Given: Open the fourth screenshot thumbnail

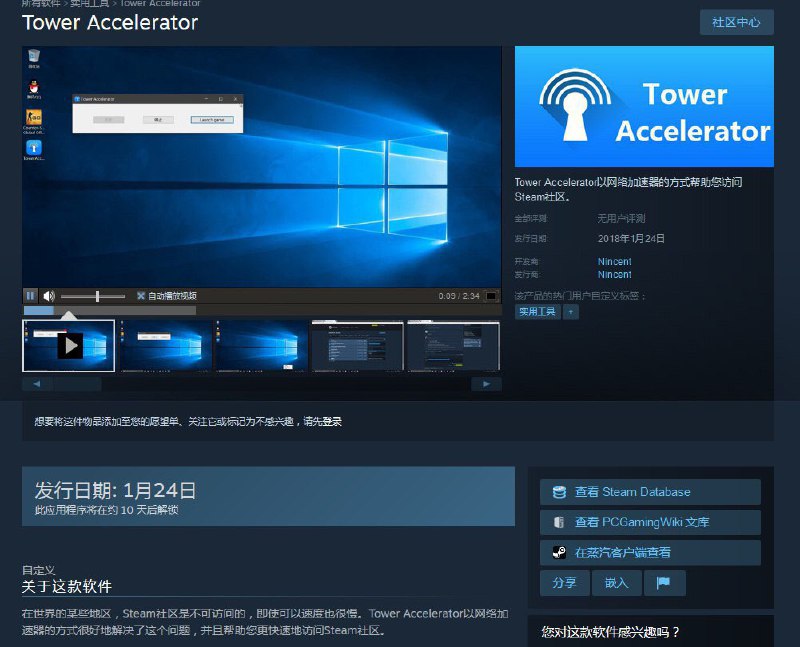Looking at the screenshot, I should [x=357, y=346].
